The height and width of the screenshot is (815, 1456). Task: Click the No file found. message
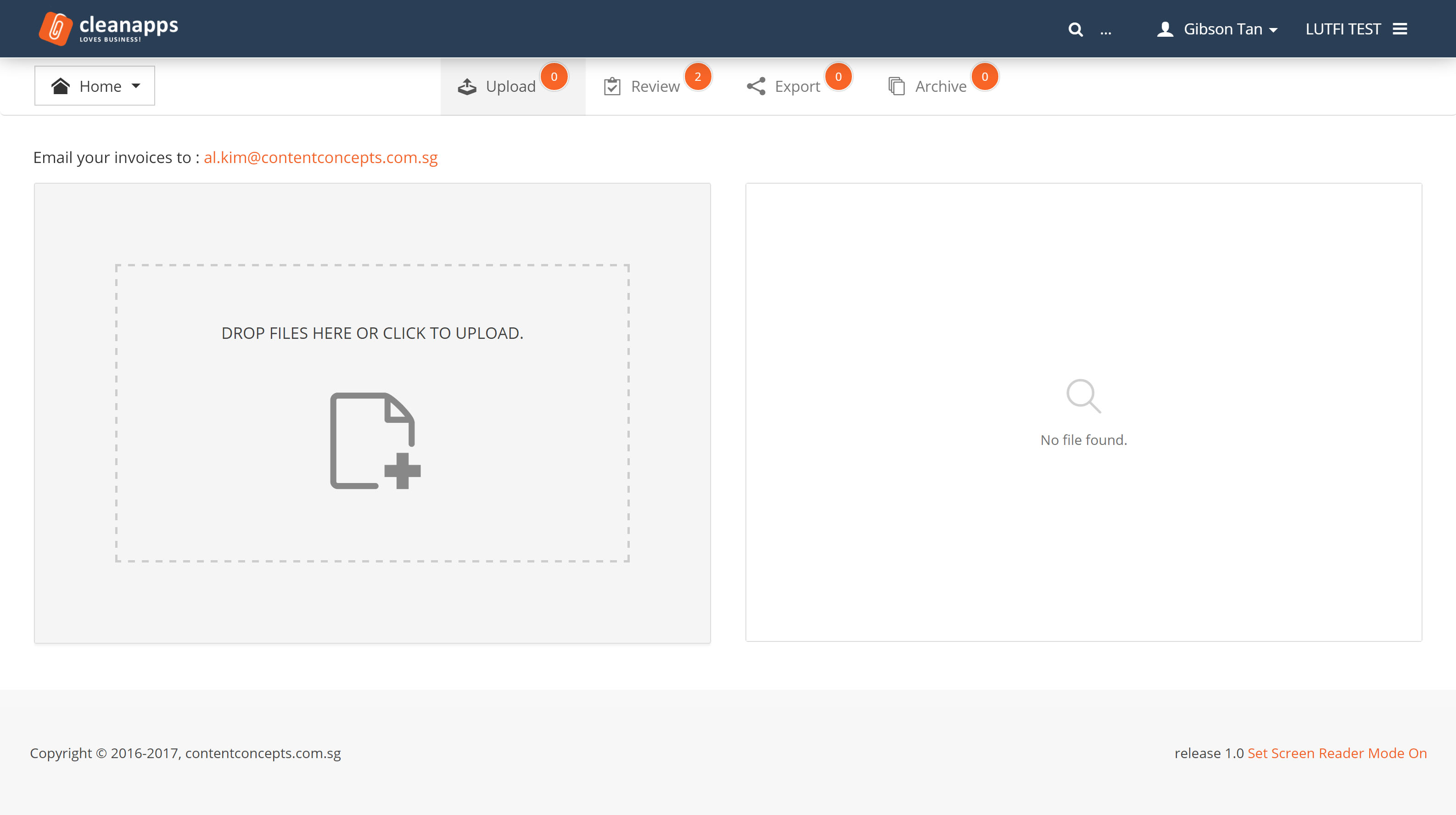click(x=1084, y=439)
